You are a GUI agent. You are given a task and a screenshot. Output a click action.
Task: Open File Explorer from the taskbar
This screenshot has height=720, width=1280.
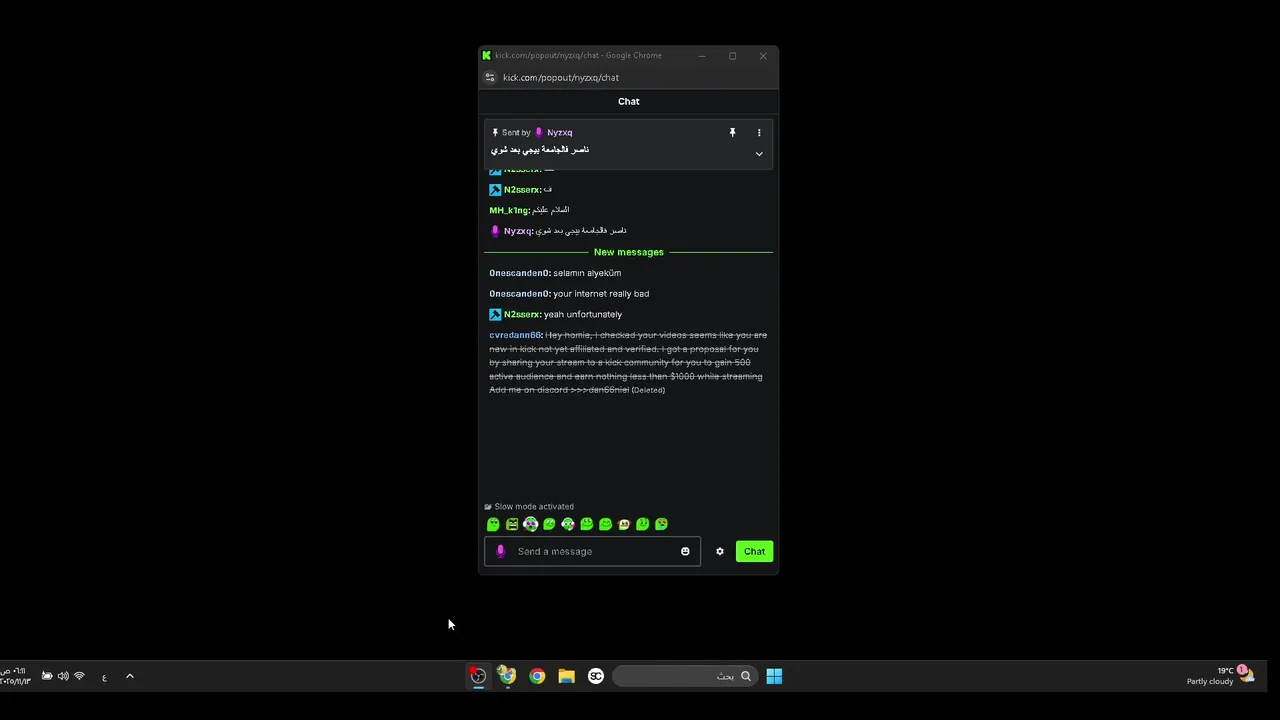(566, 676)
